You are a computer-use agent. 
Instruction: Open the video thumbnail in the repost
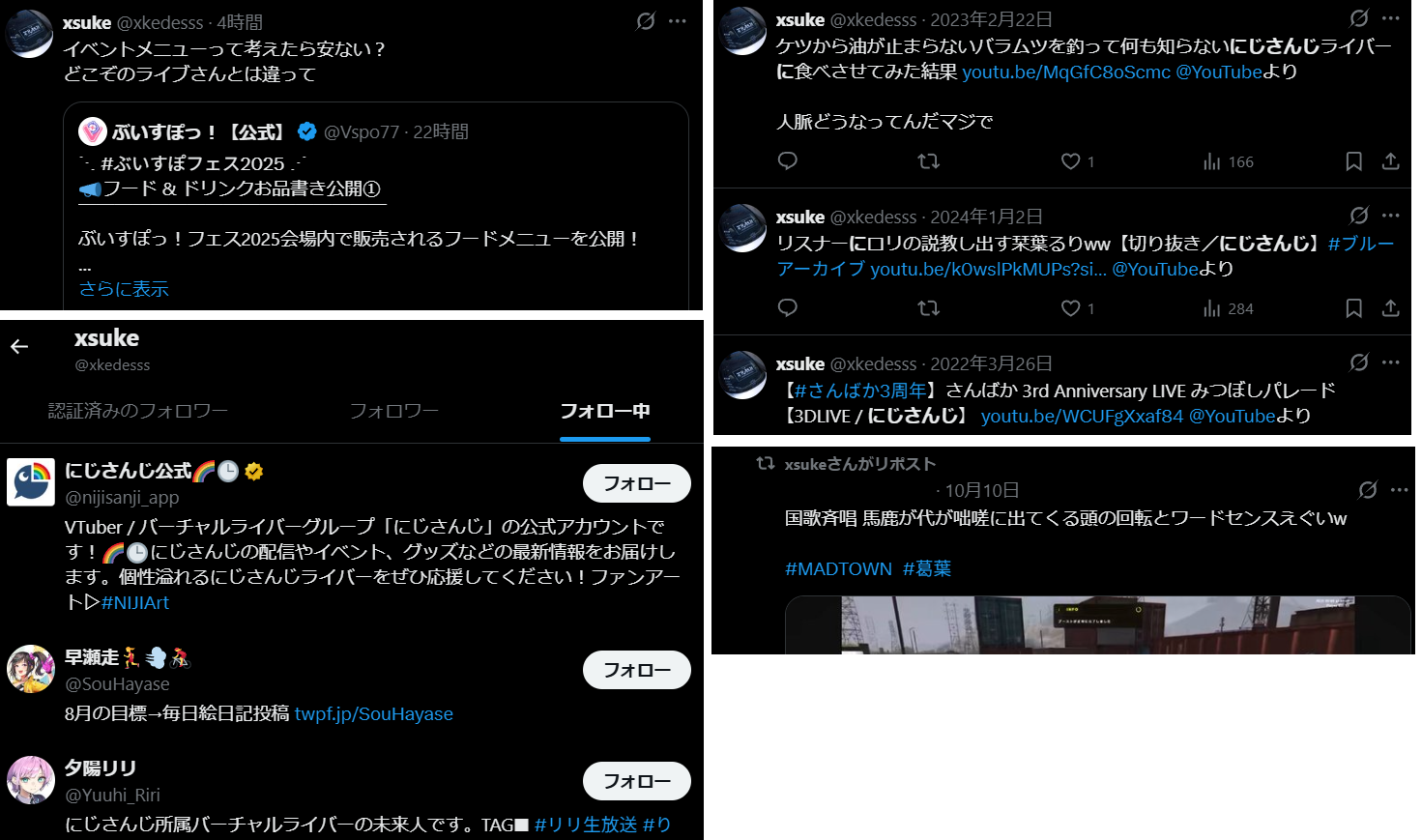1097,625
